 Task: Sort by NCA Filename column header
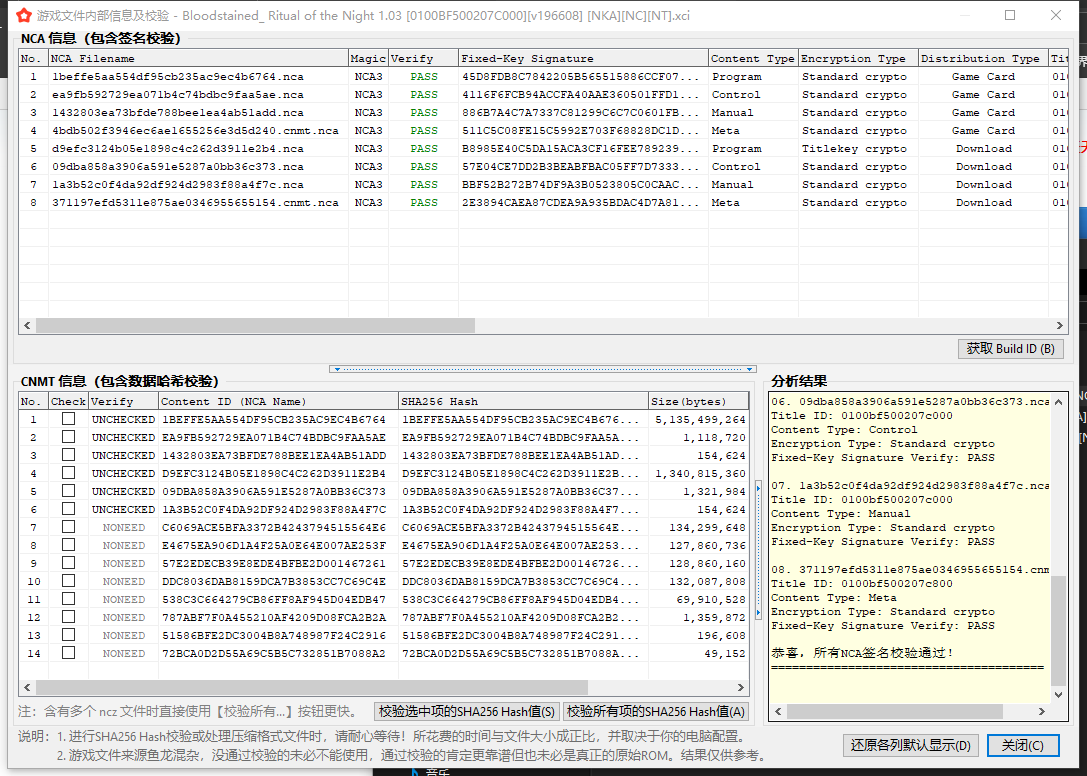(x=198, y=58)
